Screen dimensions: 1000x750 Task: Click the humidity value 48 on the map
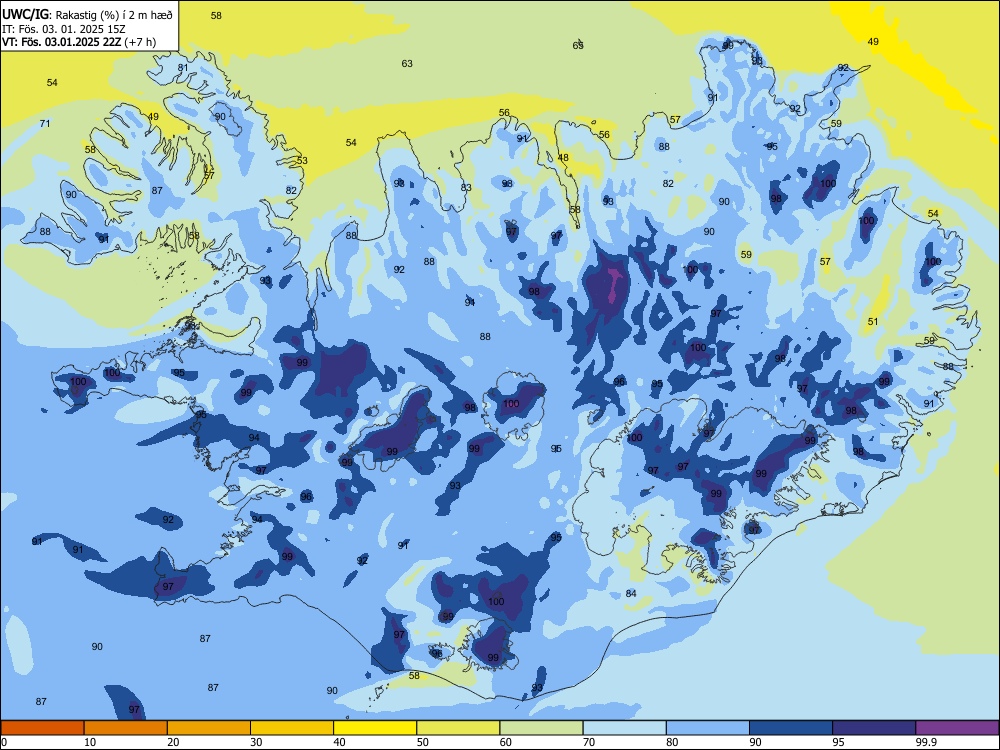(563, 158)
